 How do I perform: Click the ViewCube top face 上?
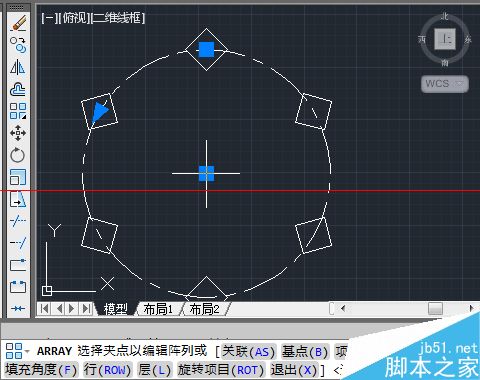pos(445,39)
